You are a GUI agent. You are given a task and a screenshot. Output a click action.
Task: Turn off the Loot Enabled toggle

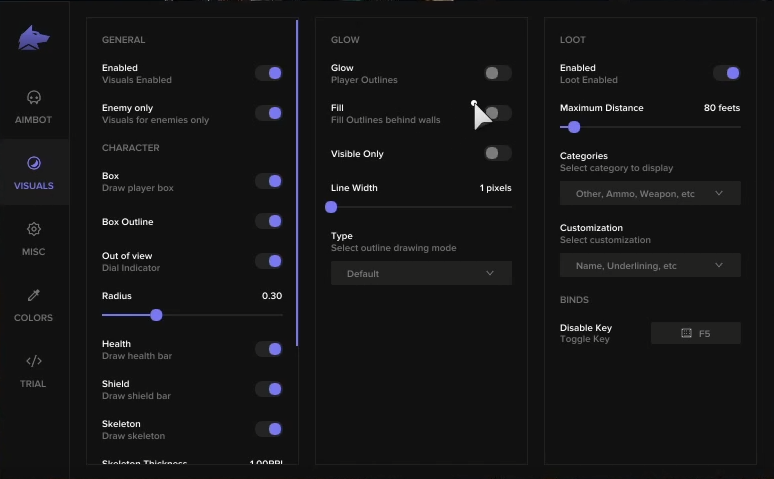726,73
